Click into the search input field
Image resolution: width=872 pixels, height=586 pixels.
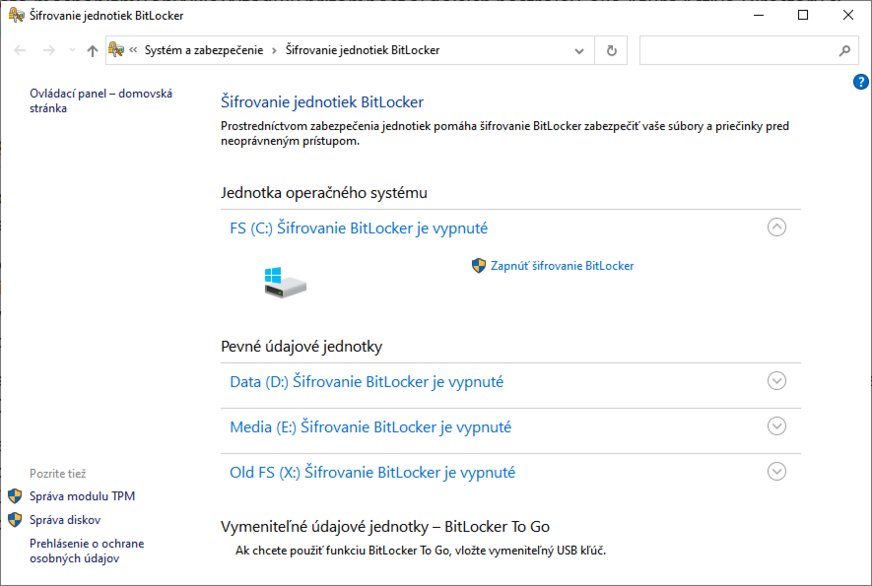point(735,50)
